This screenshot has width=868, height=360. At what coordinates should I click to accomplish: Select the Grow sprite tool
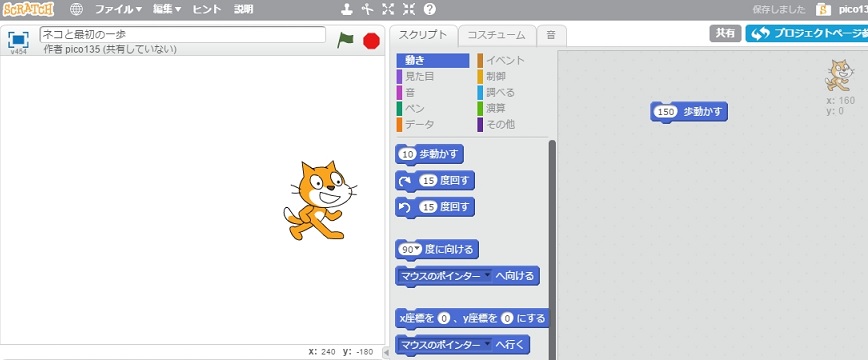tap(388, 9)
